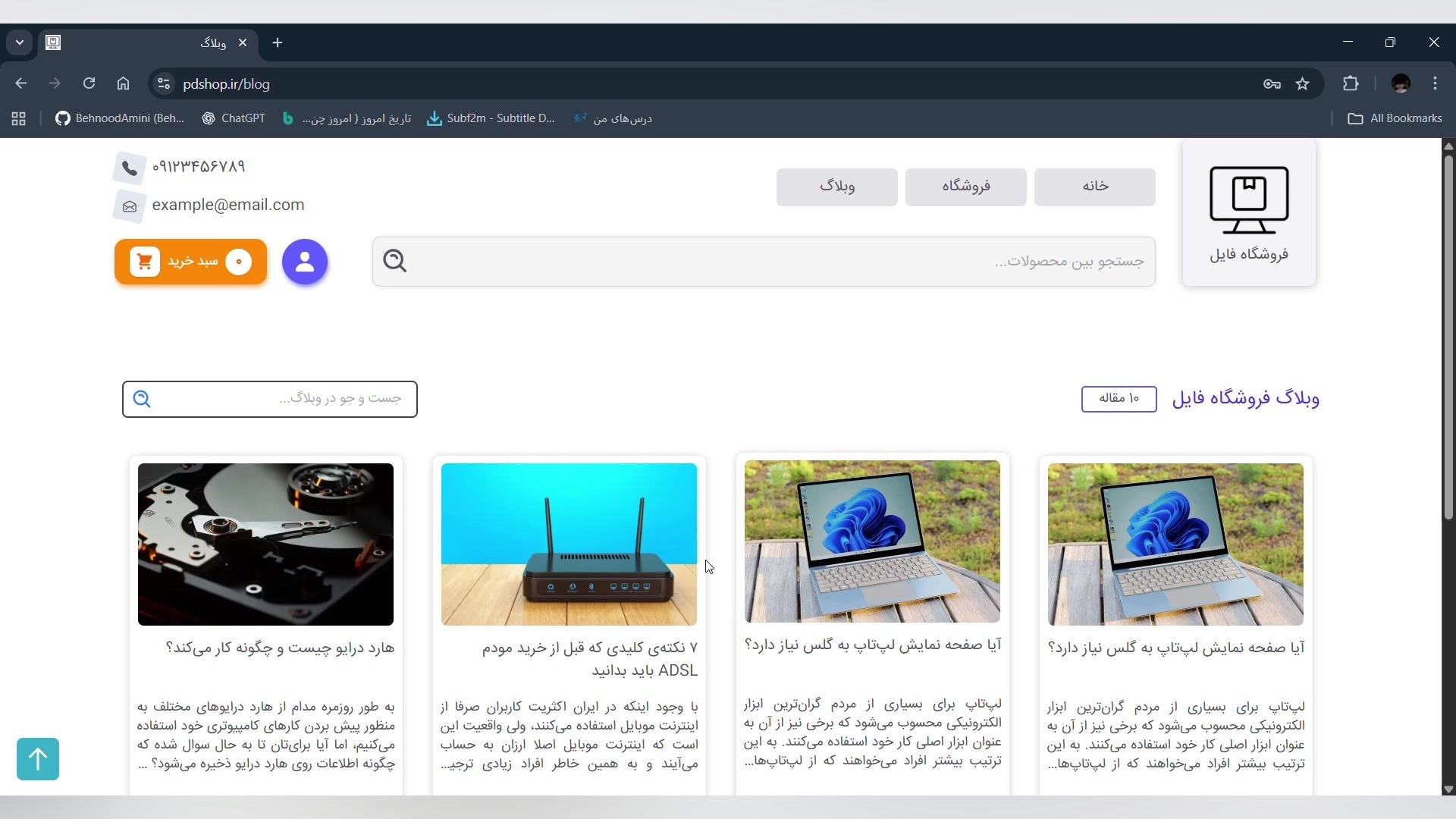Open the فروشگاه menu item
This screenshot has width=1456, height=819.
965,187
